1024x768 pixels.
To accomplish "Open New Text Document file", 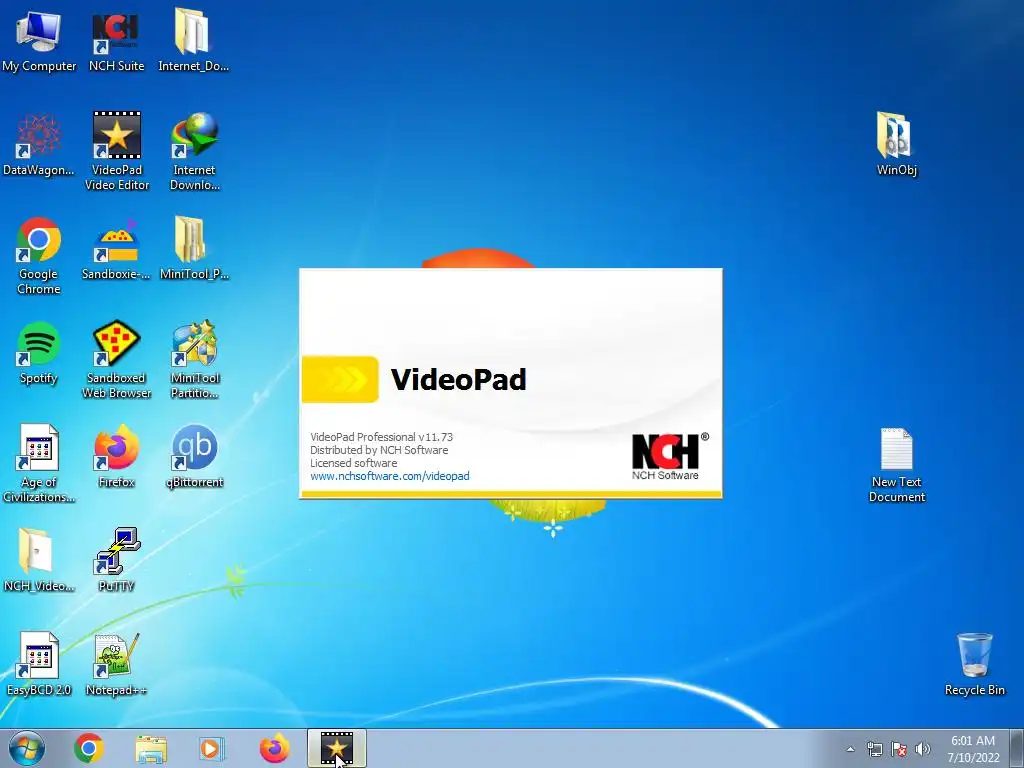I will (x=897, y=465).
